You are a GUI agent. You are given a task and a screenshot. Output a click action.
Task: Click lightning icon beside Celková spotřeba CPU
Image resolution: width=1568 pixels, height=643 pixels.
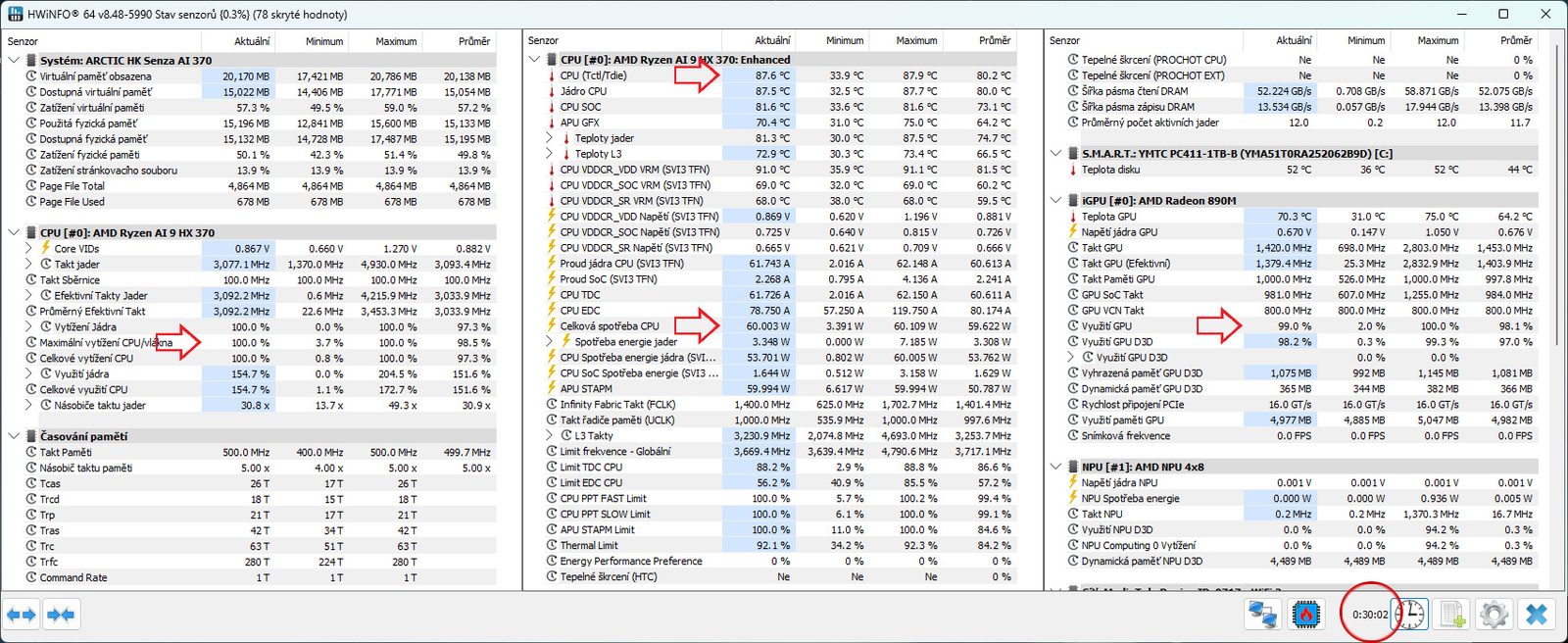(x=551, y=326)
